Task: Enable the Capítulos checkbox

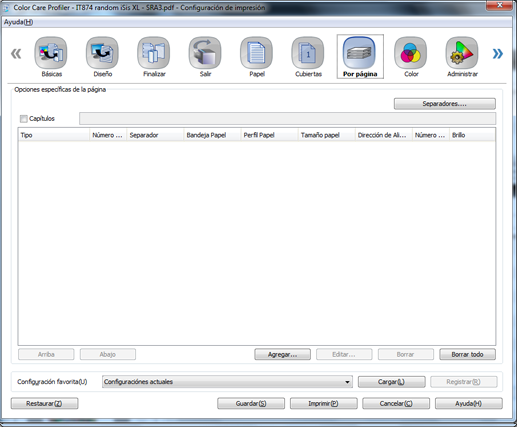Action: click(24, 119)
